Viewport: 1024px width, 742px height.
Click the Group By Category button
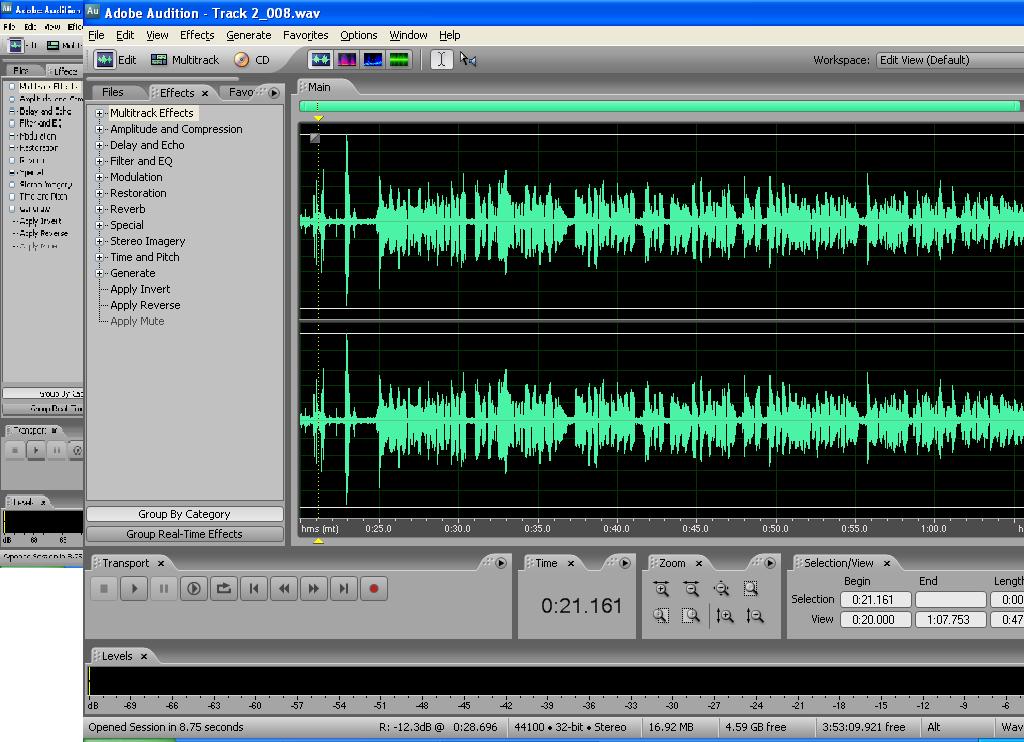[x=184, y=514]
